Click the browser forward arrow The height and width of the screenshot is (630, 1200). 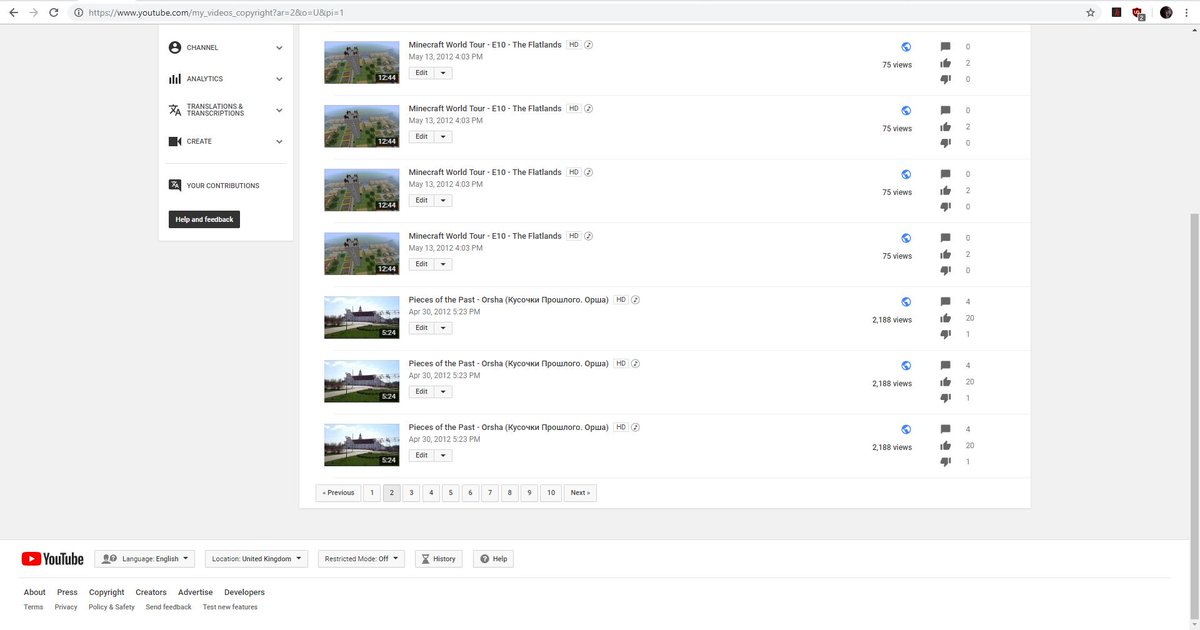coord(33,13)
